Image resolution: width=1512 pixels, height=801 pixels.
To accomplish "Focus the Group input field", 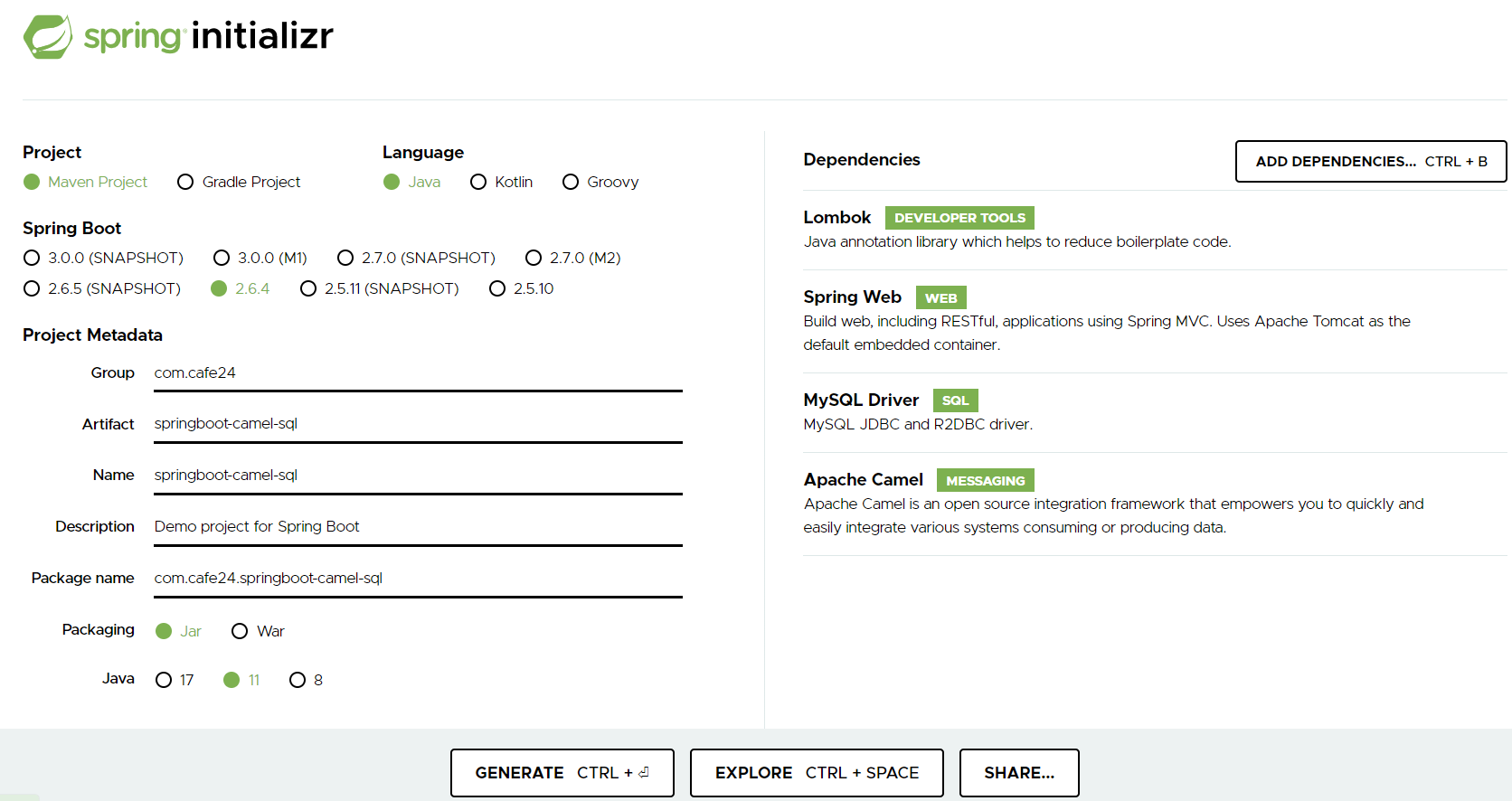I will (x=418, y=373).
